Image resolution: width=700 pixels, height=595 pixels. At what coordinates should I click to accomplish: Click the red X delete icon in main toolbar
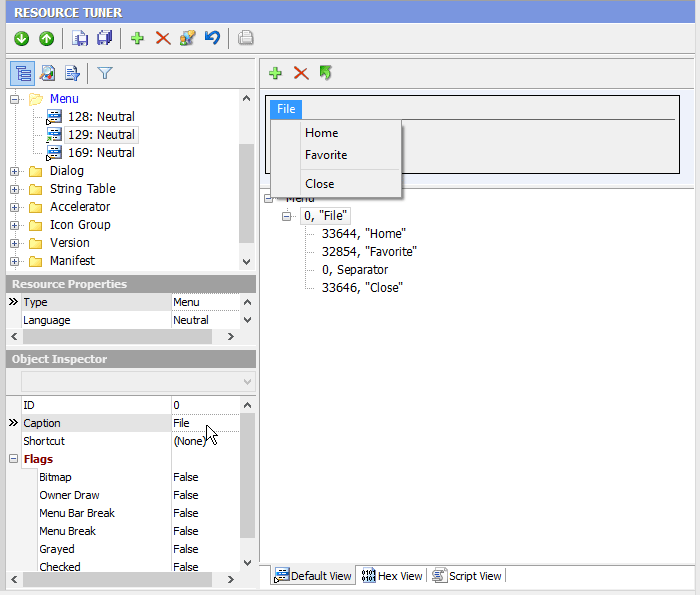(x=163, y=38)
